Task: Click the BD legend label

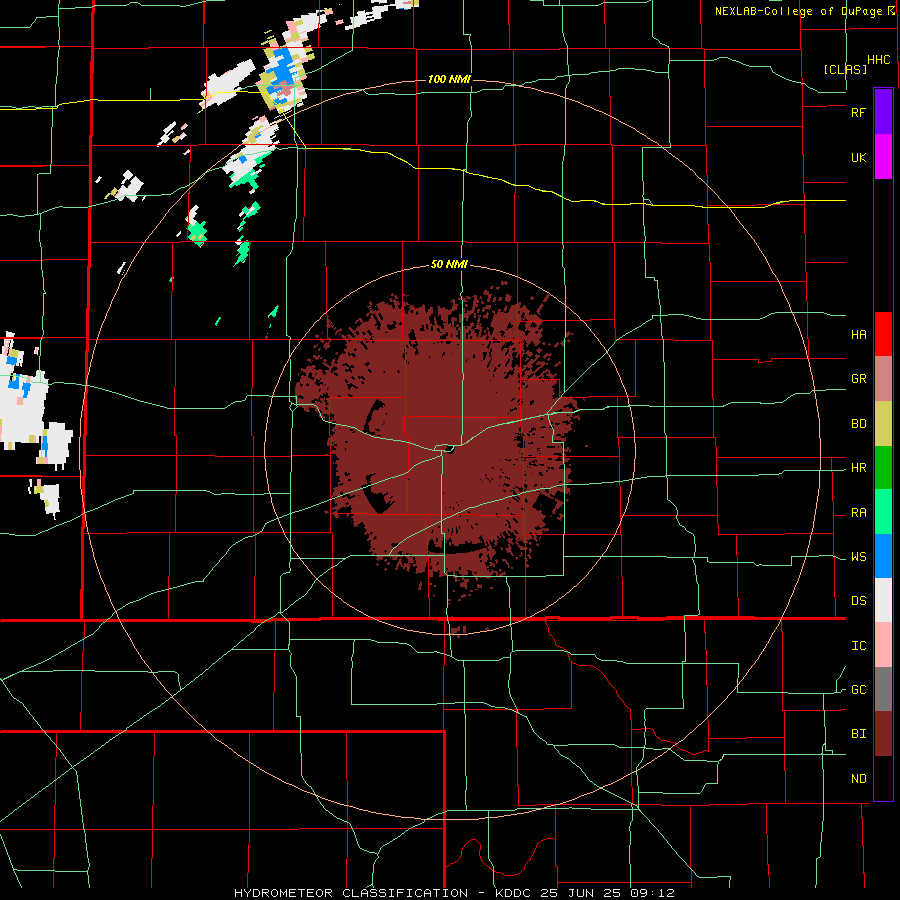Action: click(x=858, y=424)
